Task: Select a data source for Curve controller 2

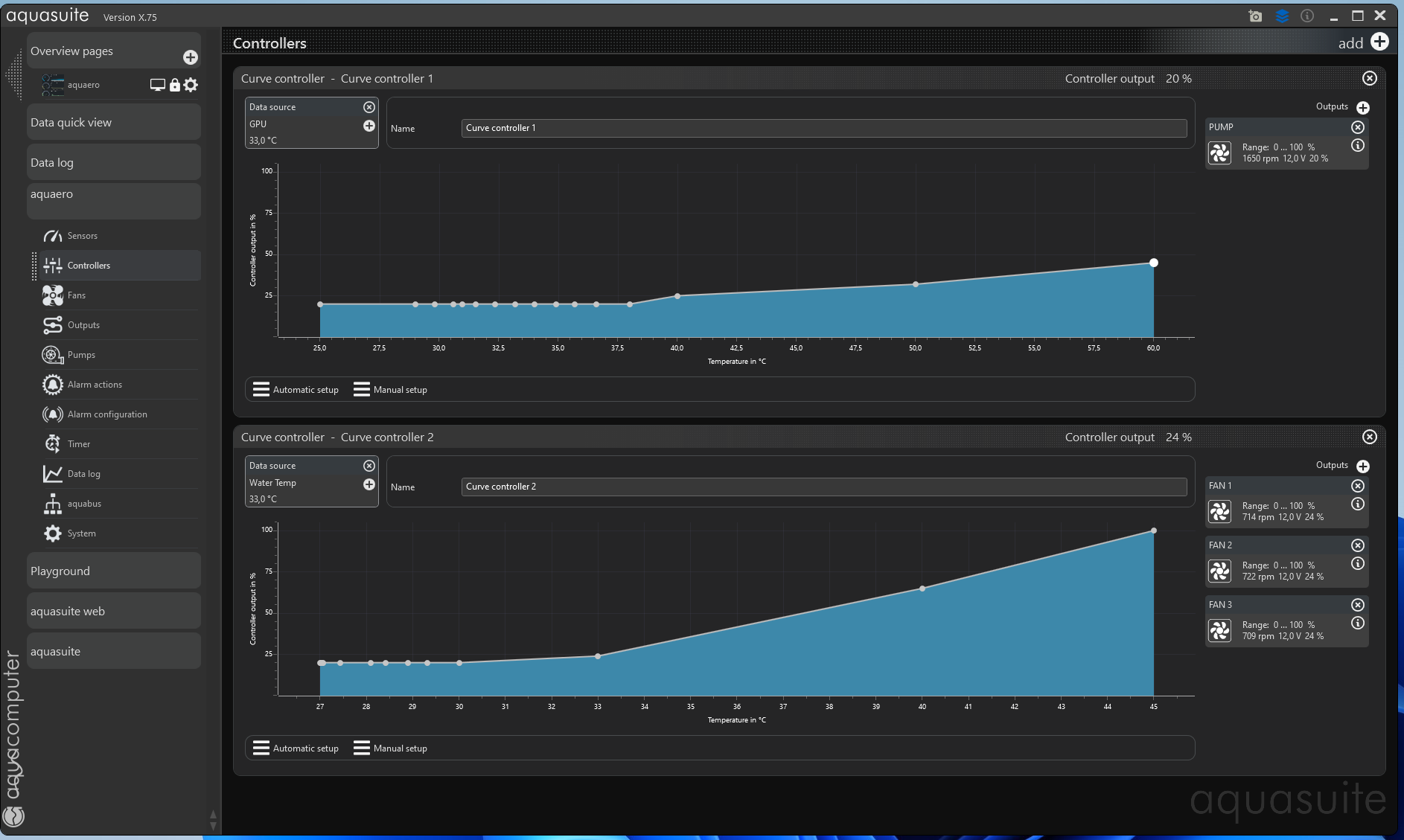Action: (369, 484)
